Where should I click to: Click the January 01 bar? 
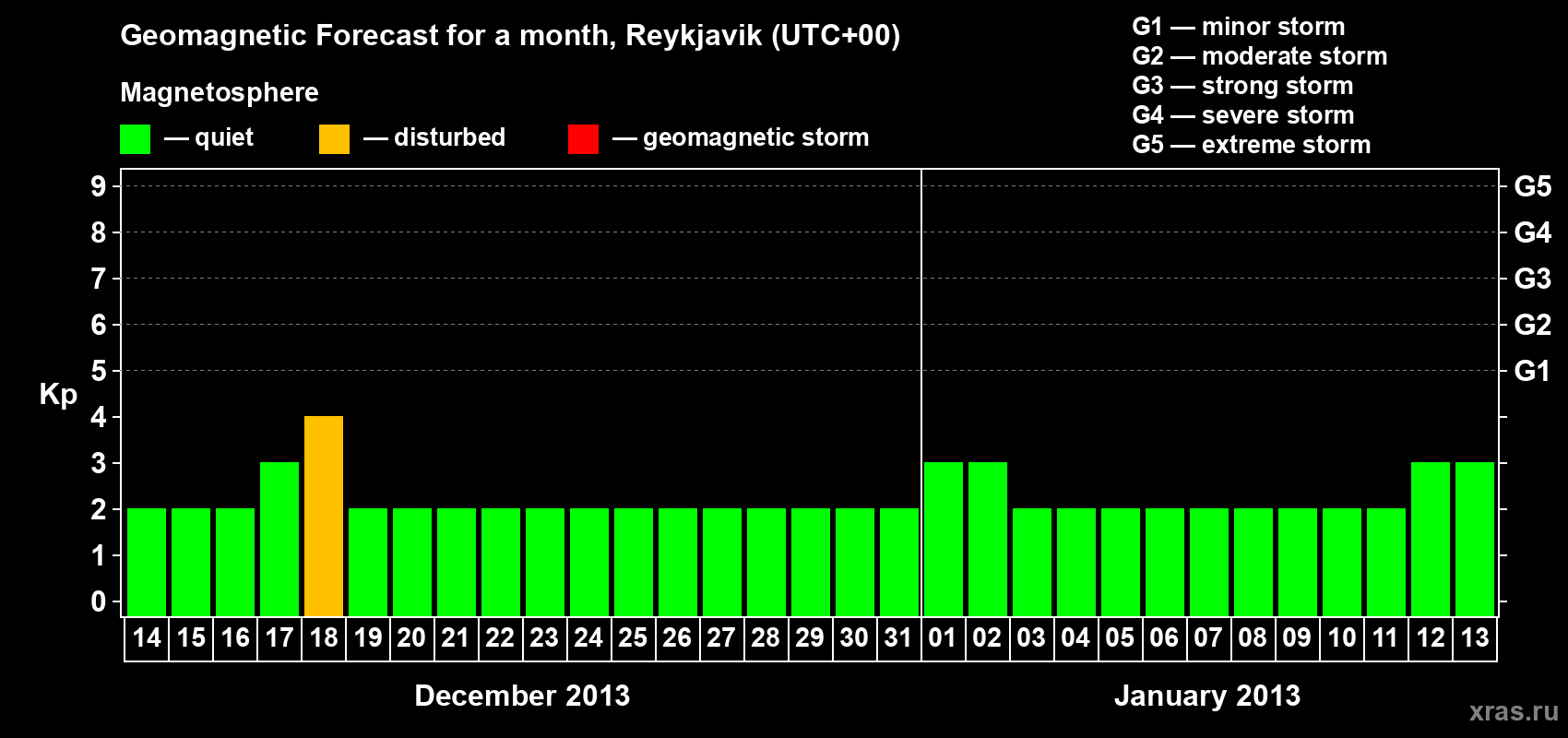tap(944, 539)
